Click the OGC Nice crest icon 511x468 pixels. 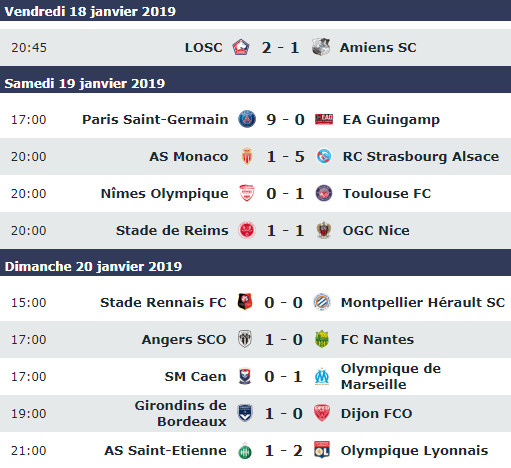(x=324, y=230)
